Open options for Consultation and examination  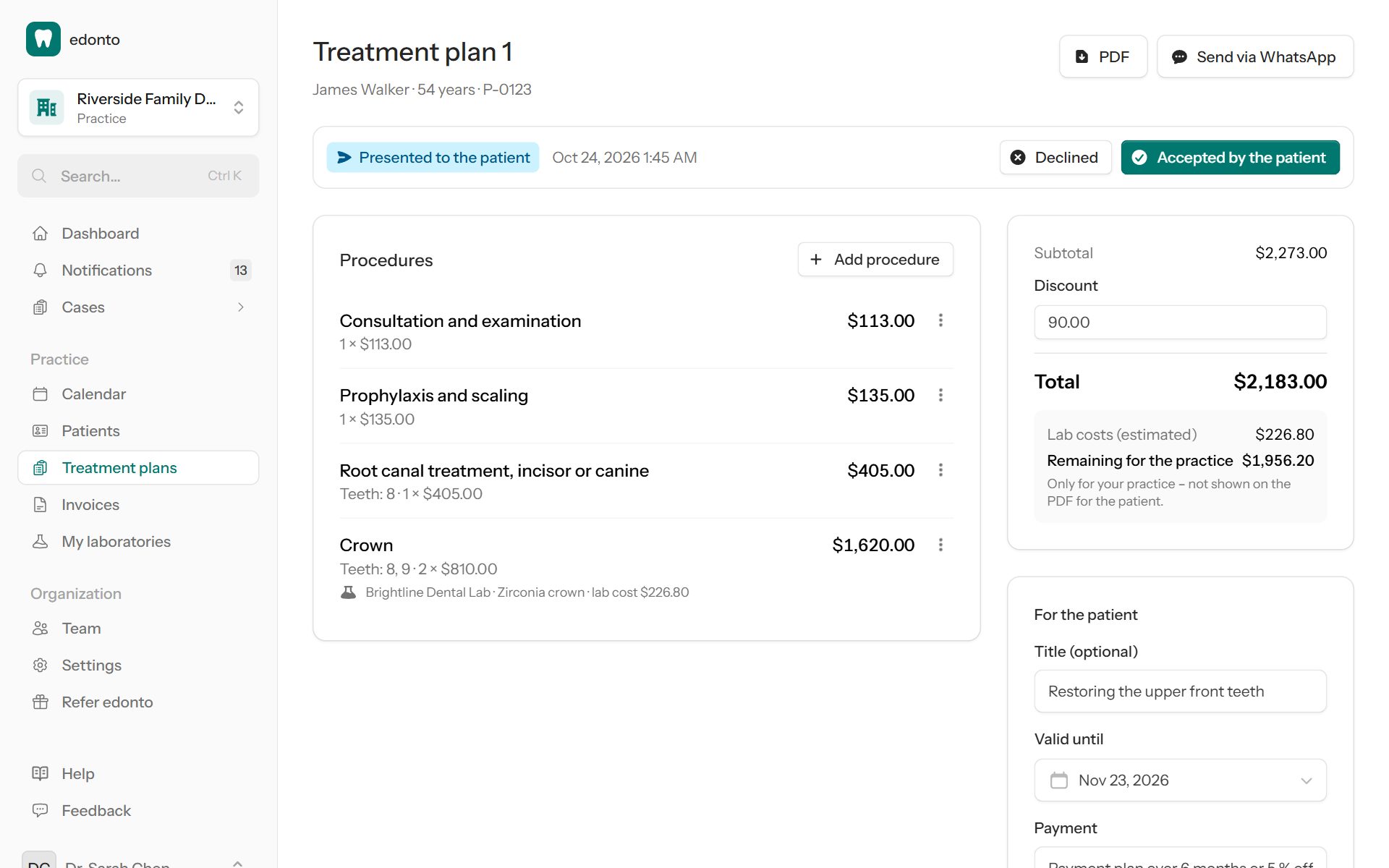940,320
